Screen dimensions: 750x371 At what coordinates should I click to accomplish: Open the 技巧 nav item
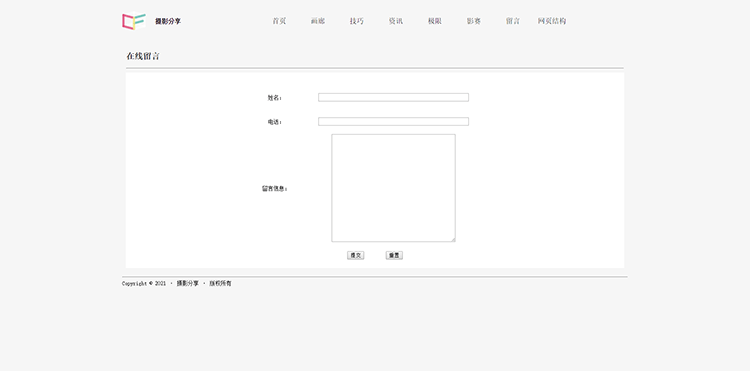click(x=357, y=21)
